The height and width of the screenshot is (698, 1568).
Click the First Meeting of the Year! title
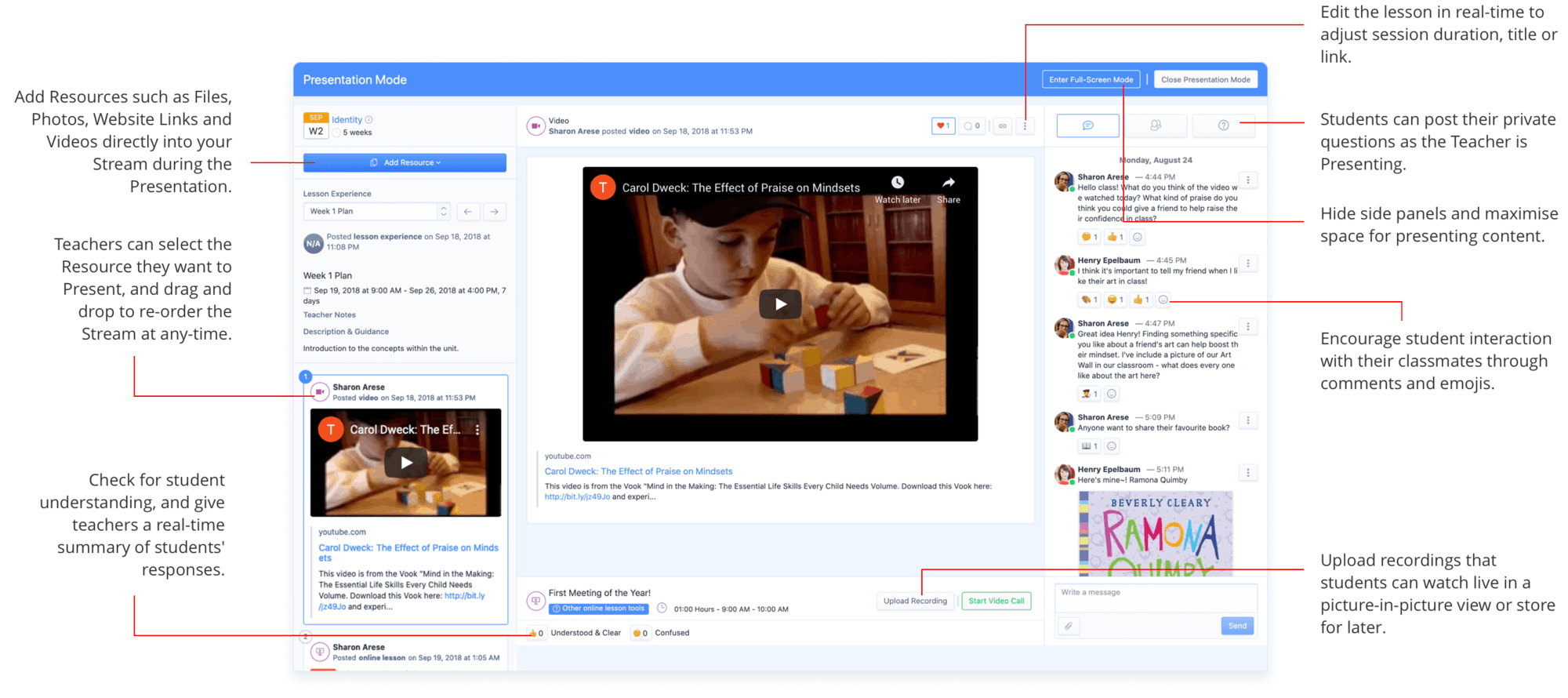coord(600,593)
